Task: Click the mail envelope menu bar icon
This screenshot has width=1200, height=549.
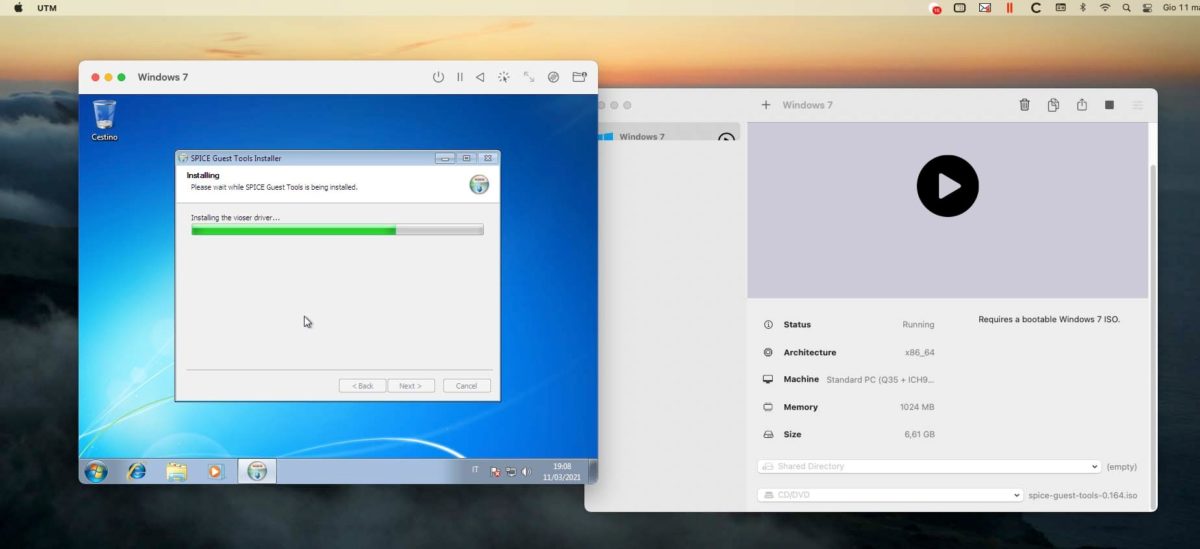Action: [985, 7]
